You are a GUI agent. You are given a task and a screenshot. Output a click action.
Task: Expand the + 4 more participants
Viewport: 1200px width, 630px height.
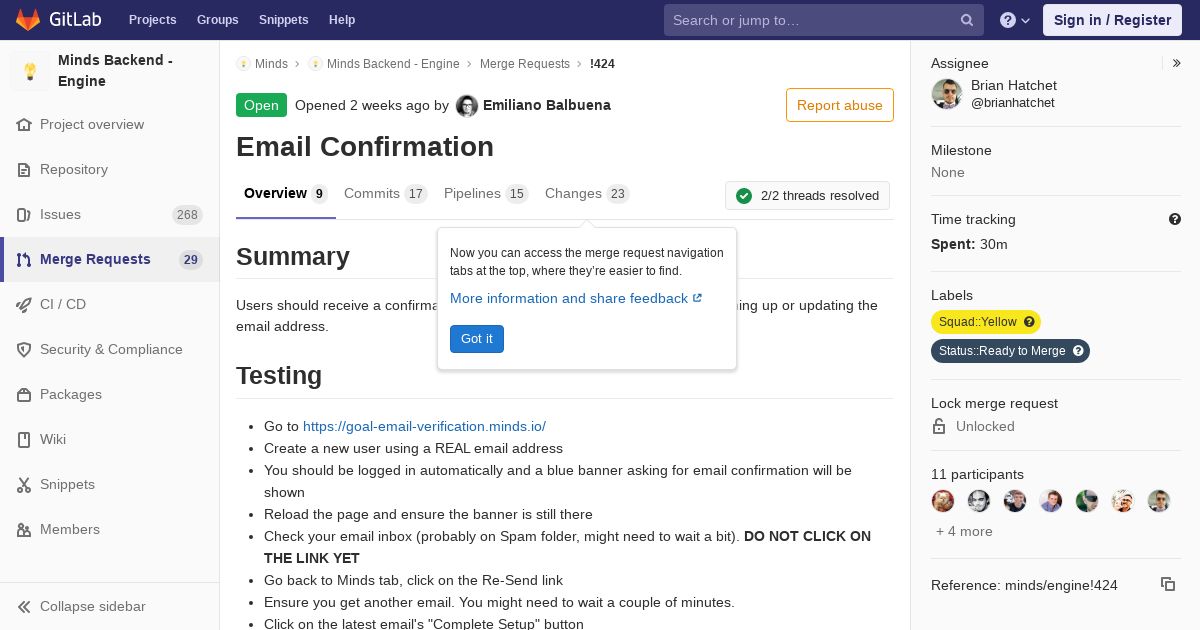[x=964, y=531]
